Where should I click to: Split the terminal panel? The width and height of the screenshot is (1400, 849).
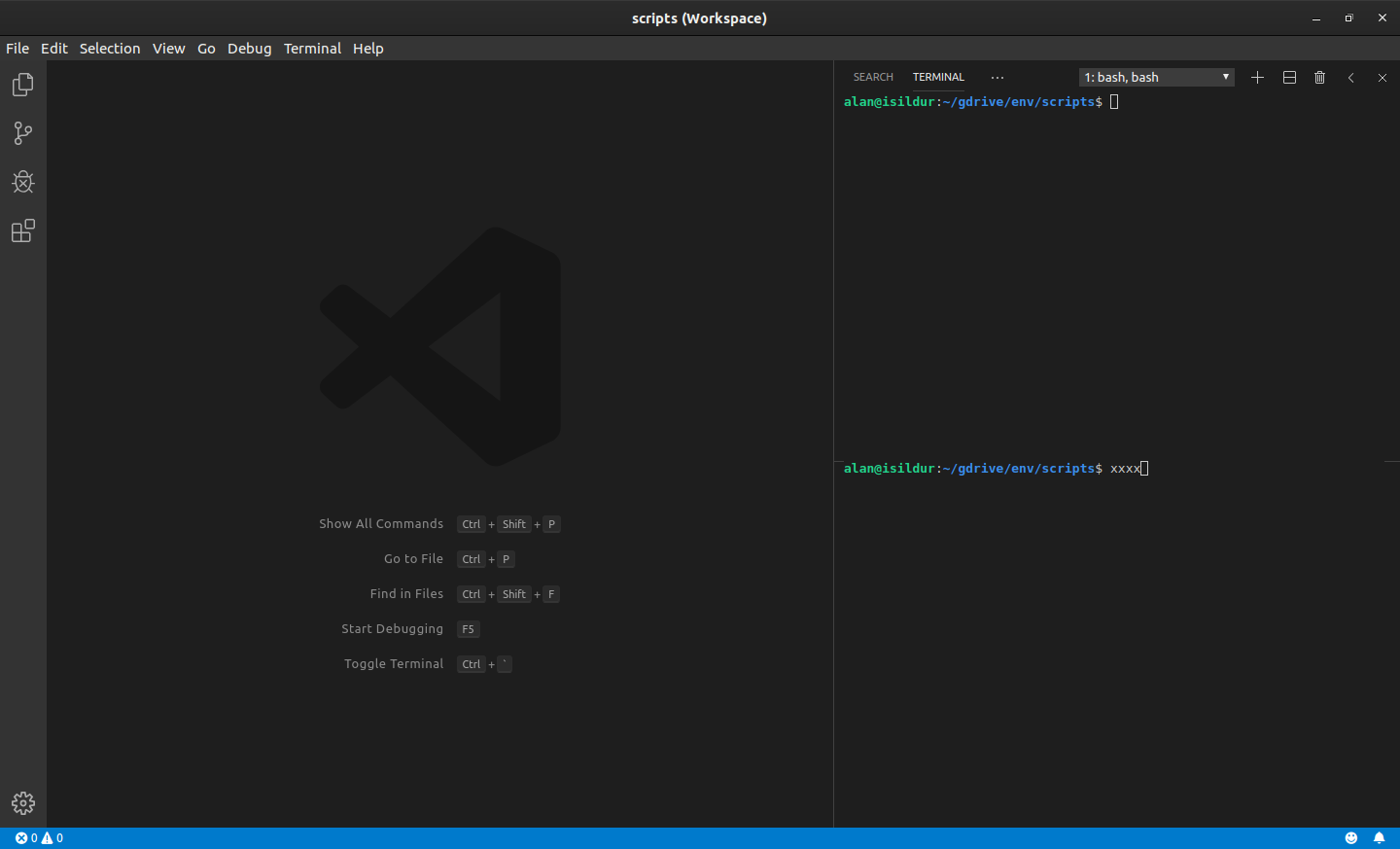1288,77
